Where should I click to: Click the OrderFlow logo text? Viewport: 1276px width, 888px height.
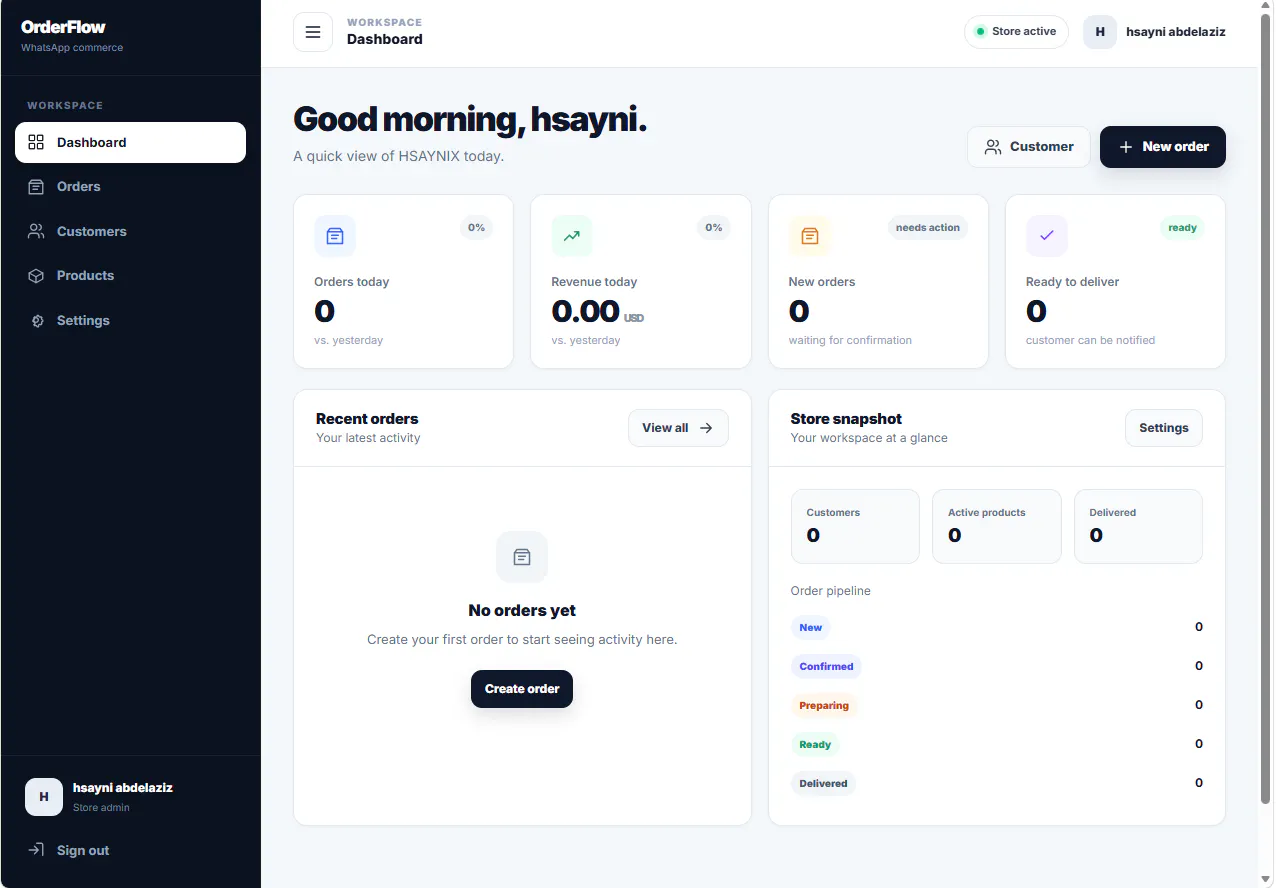click(x=63, y=27)
